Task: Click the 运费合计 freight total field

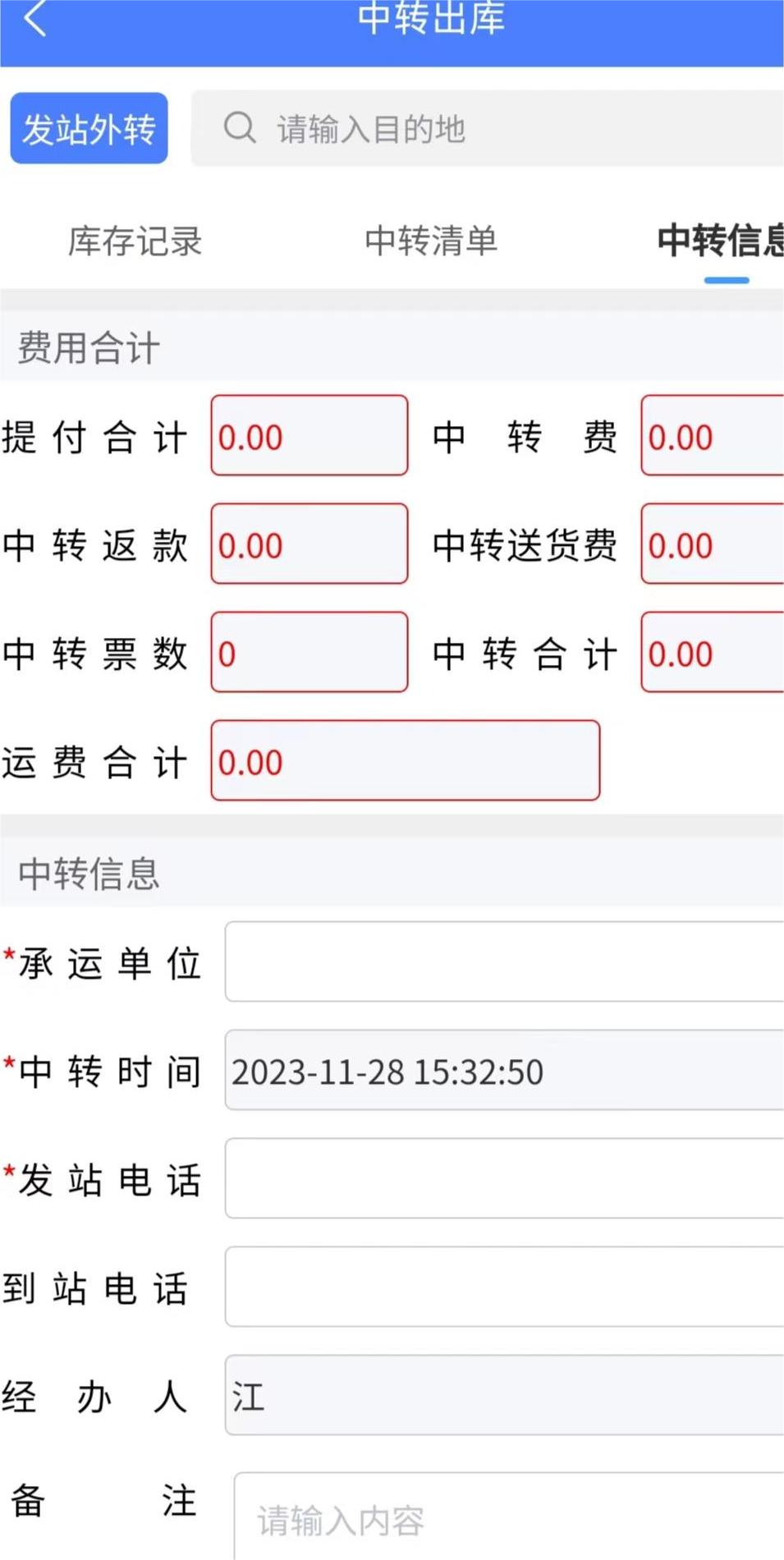Action: (406, 761)
